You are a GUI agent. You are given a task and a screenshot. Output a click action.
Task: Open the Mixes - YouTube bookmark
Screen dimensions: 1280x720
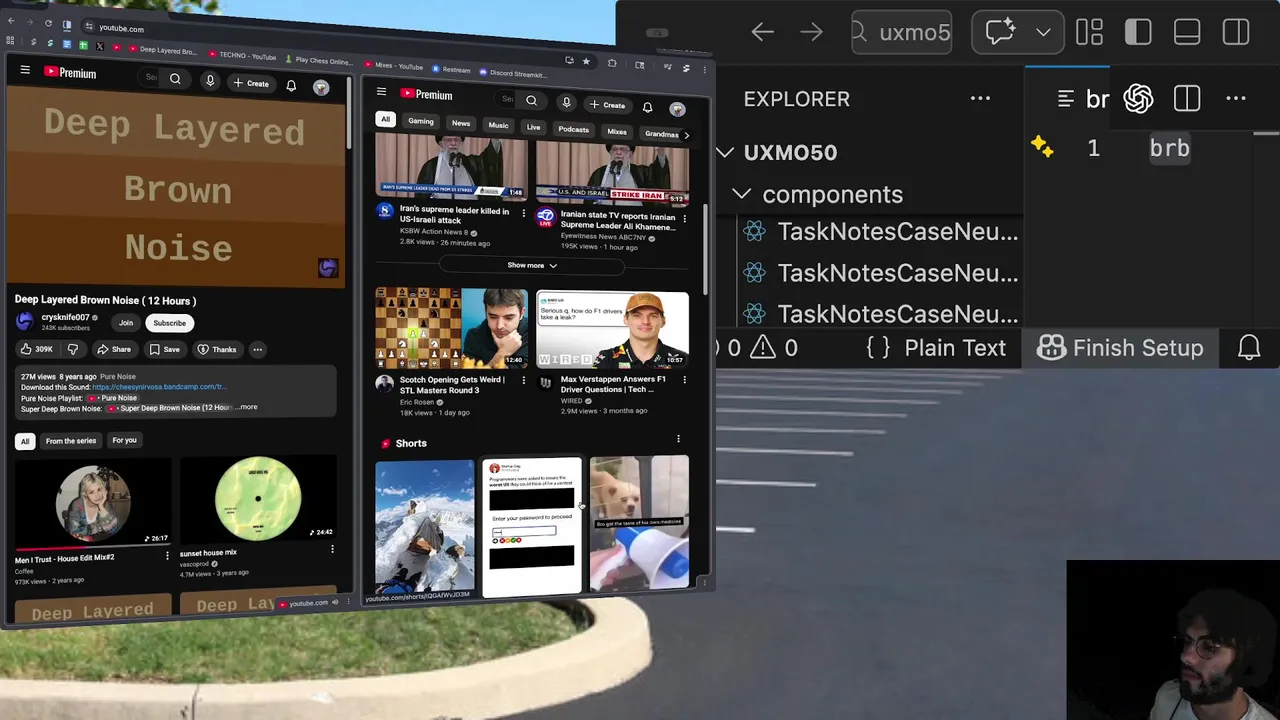pyautogui.click(x=394, y=66)
